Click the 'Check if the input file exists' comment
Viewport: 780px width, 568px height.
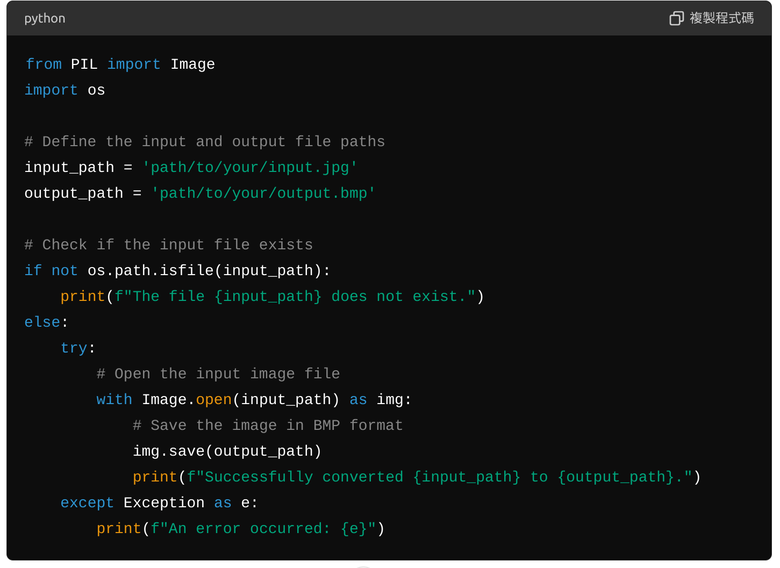pyautogui.click(x=169, y=245)
